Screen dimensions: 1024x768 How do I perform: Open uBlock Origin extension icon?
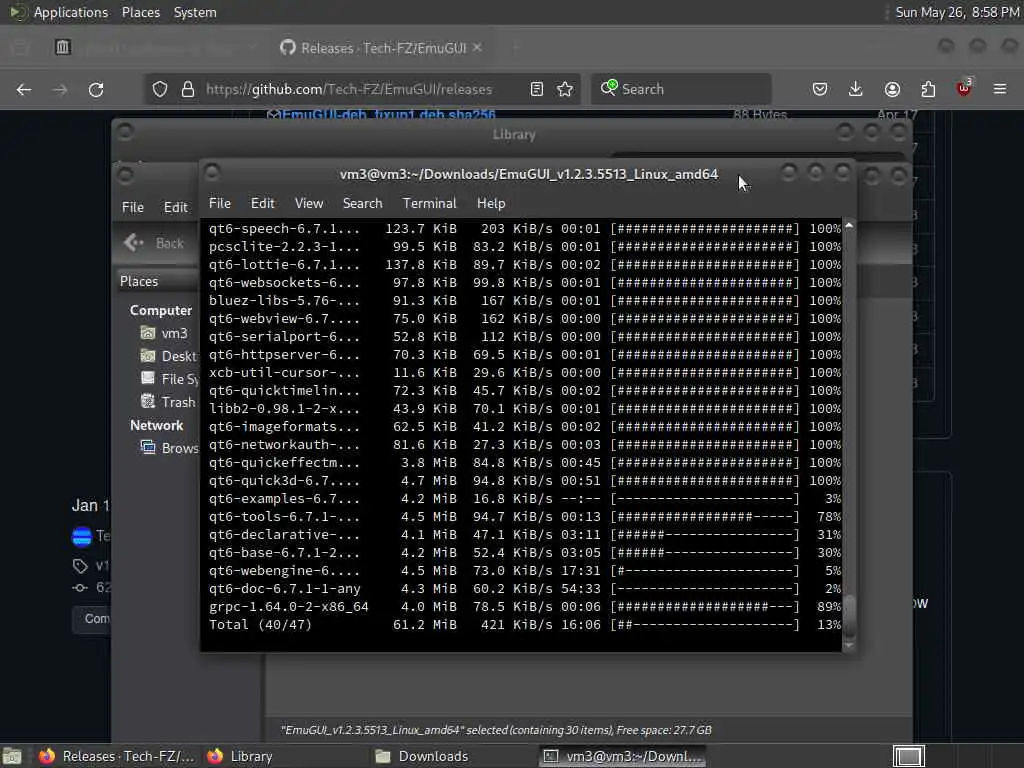tap(964, 88)
